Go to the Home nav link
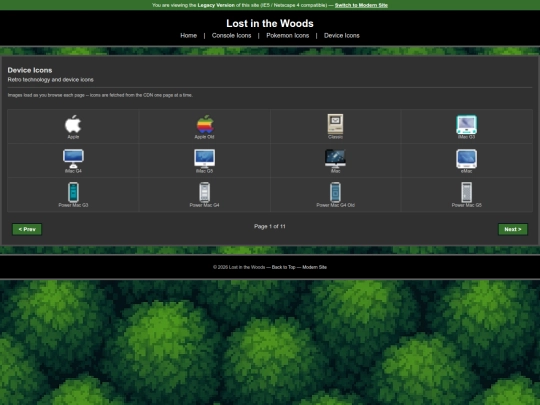Viewport: 540px width, 405px height. 189,35
